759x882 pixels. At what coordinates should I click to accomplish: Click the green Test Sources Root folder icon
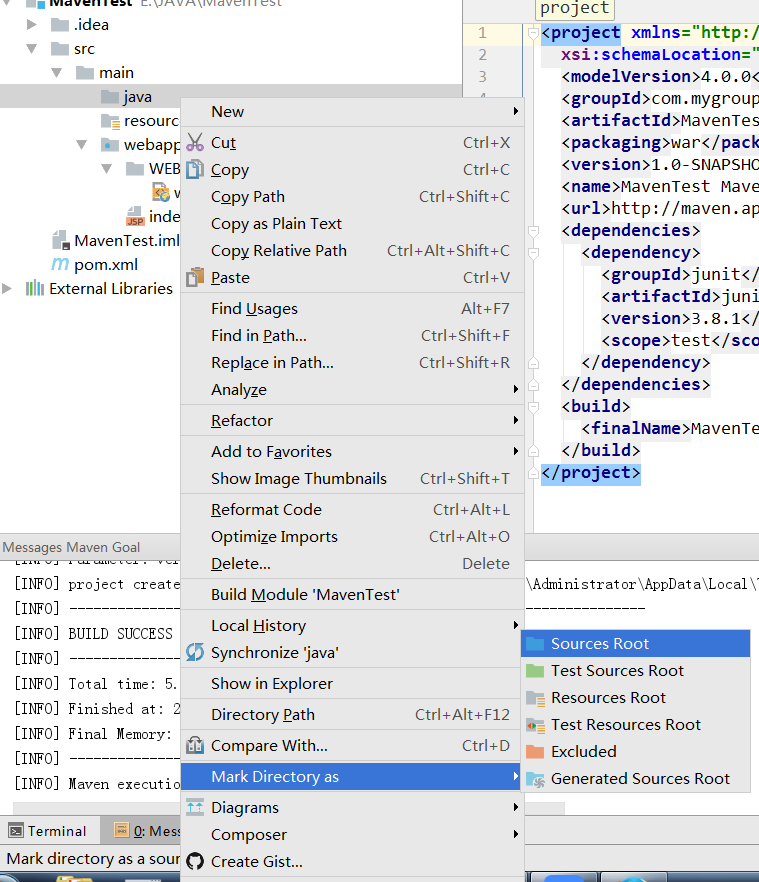pyautogui.click(x=535, y=670)
